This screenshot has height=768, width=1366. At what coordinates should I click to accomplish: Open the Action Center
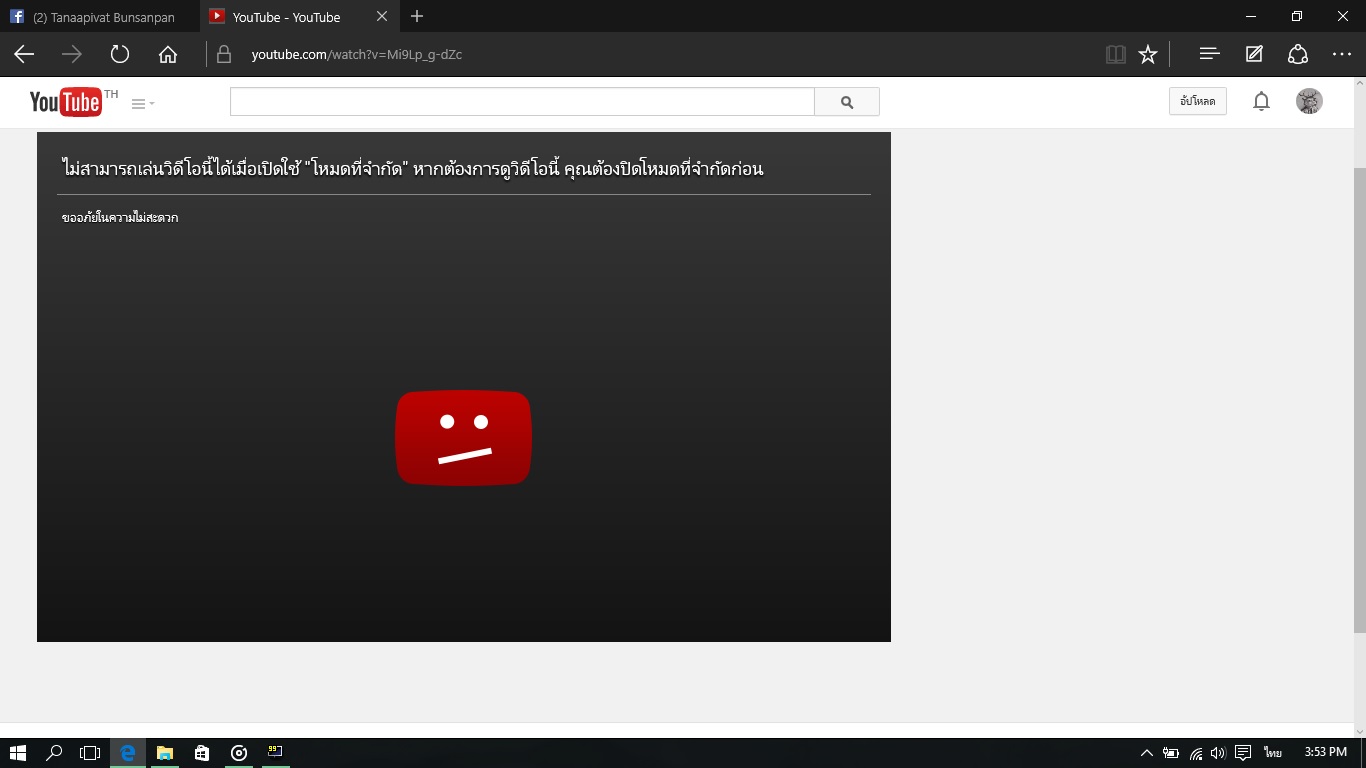pos(1243,753)
